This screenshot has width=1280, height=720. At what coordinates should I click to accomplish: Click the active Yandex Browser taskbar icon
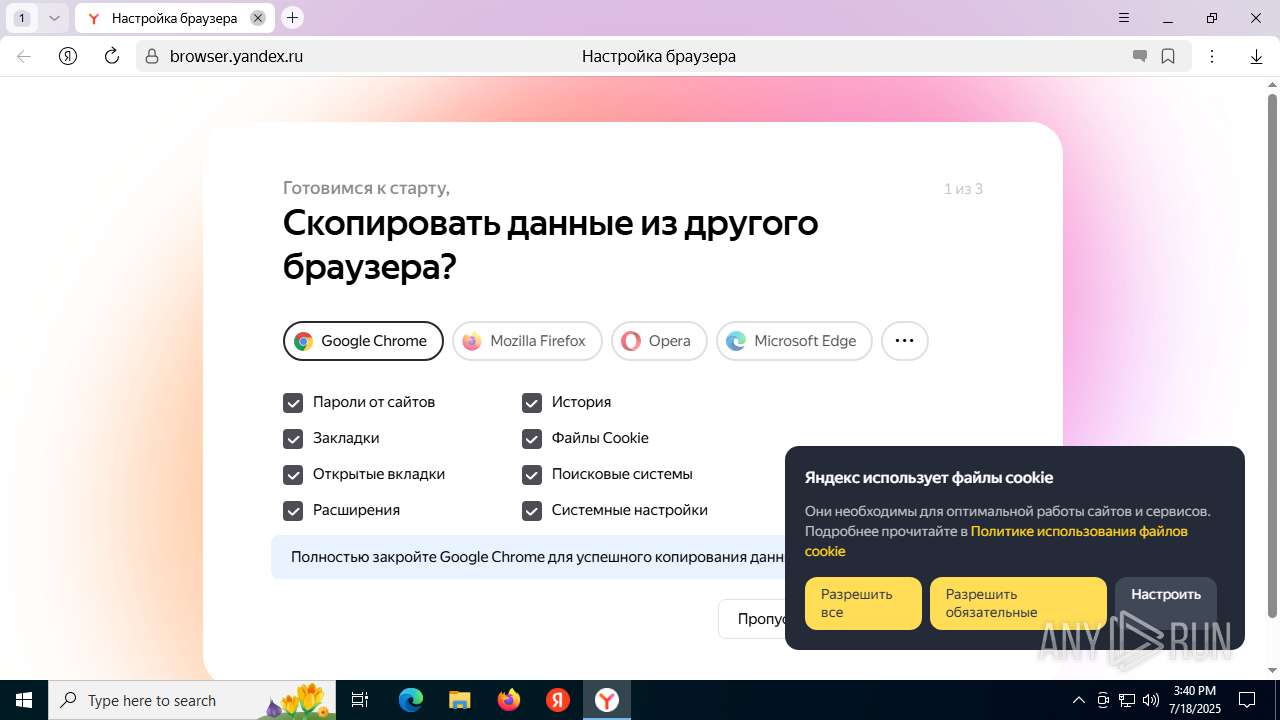pyautogui.click(x=607, y=700)
